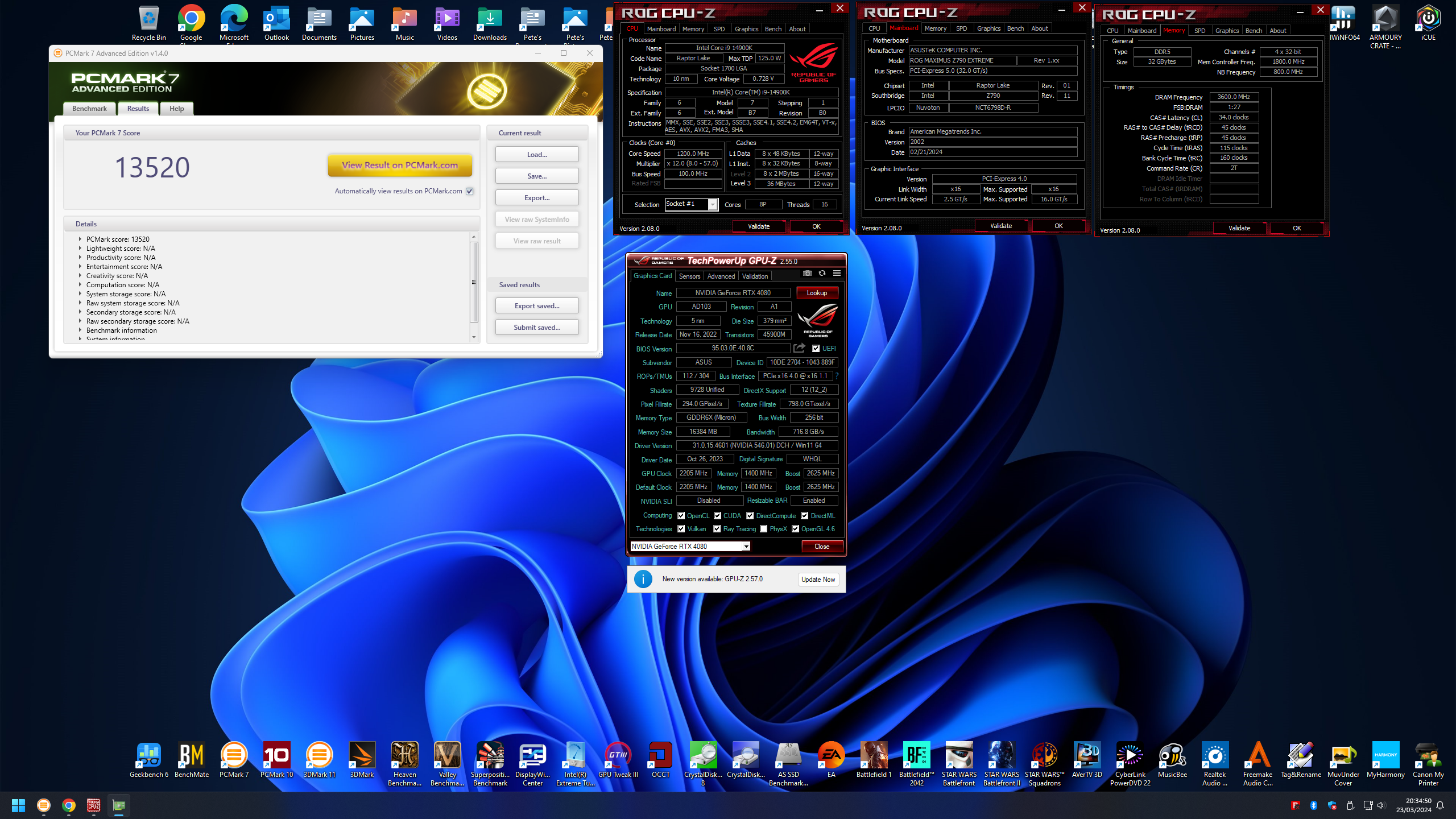Launch Google Chrome from the desktop

[x=191, y=23]
